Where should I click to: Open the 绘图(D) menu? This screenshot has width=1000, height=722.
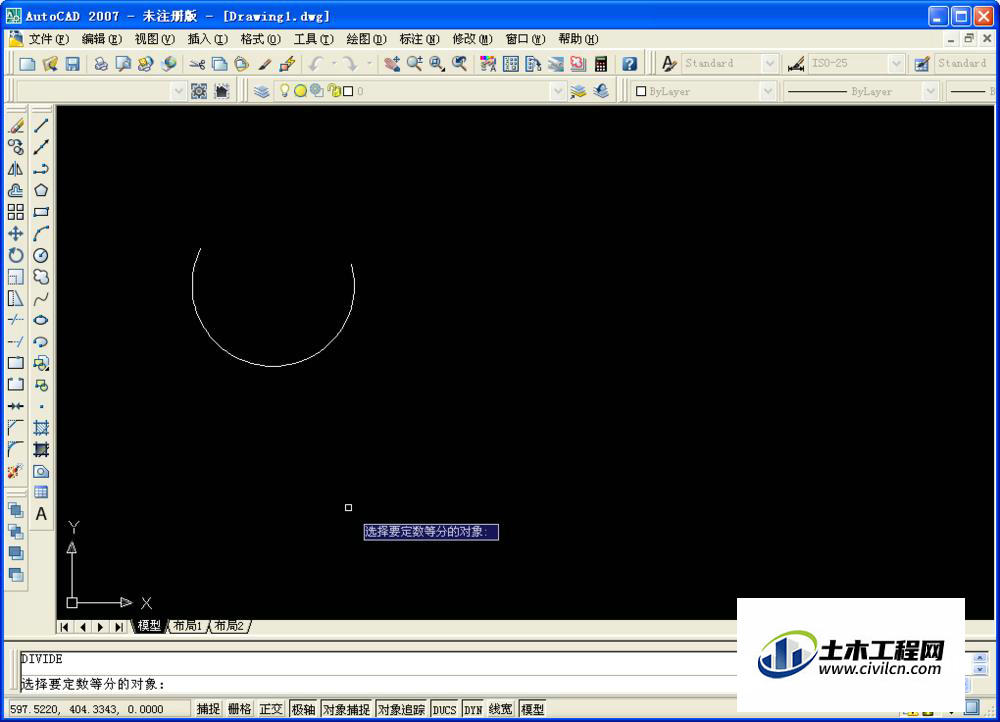coord(366,40)
